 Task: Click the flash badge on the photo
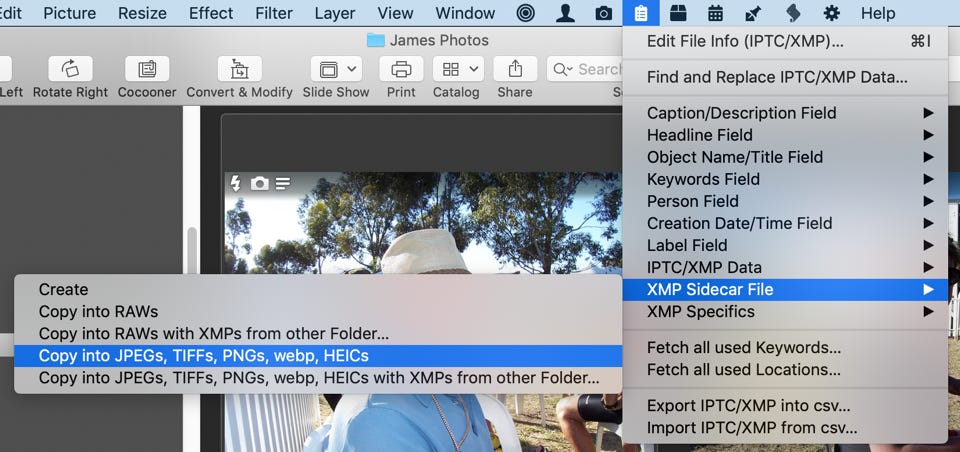pos(236,183)
